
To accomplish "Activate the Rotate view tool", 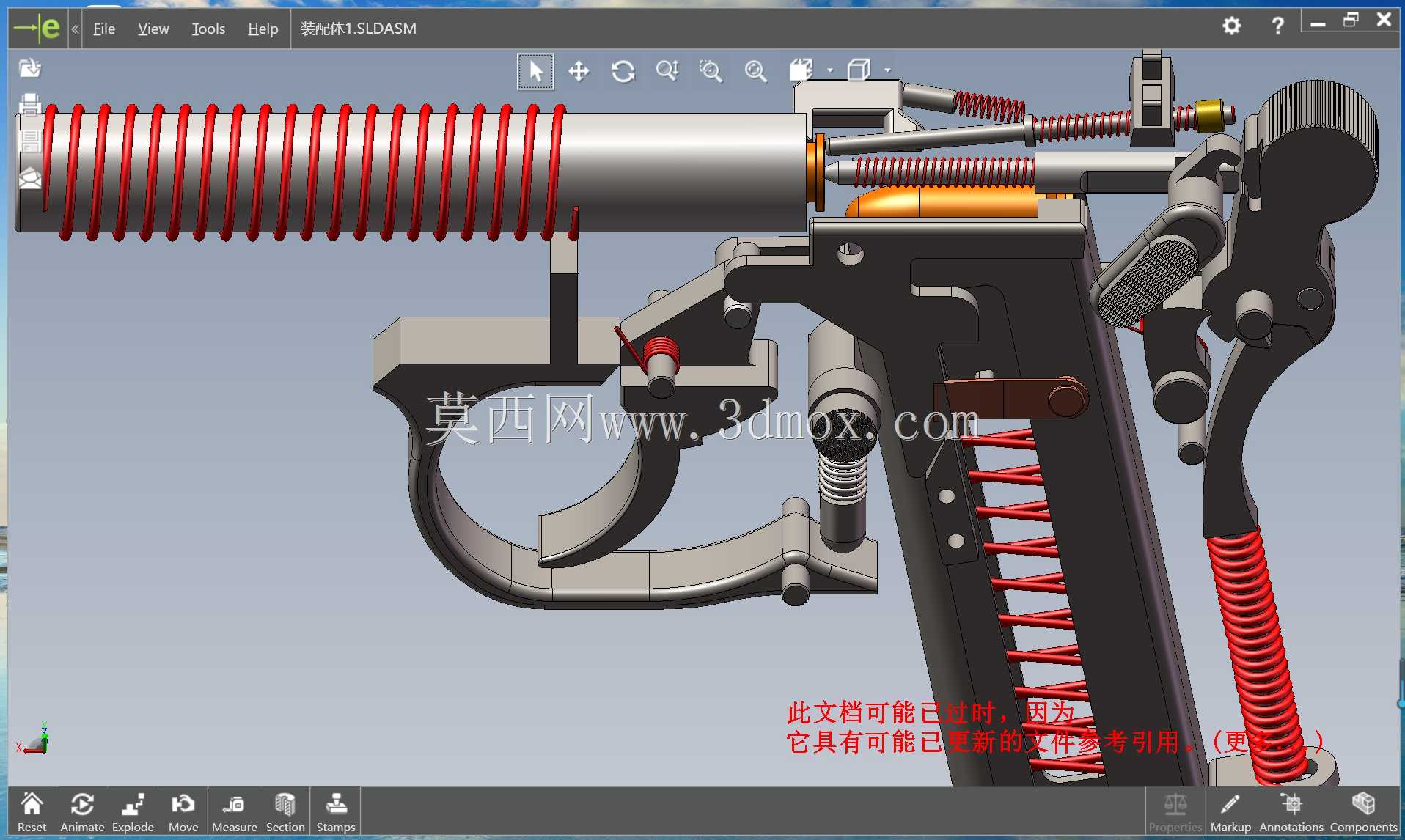I will click(623, 71).
